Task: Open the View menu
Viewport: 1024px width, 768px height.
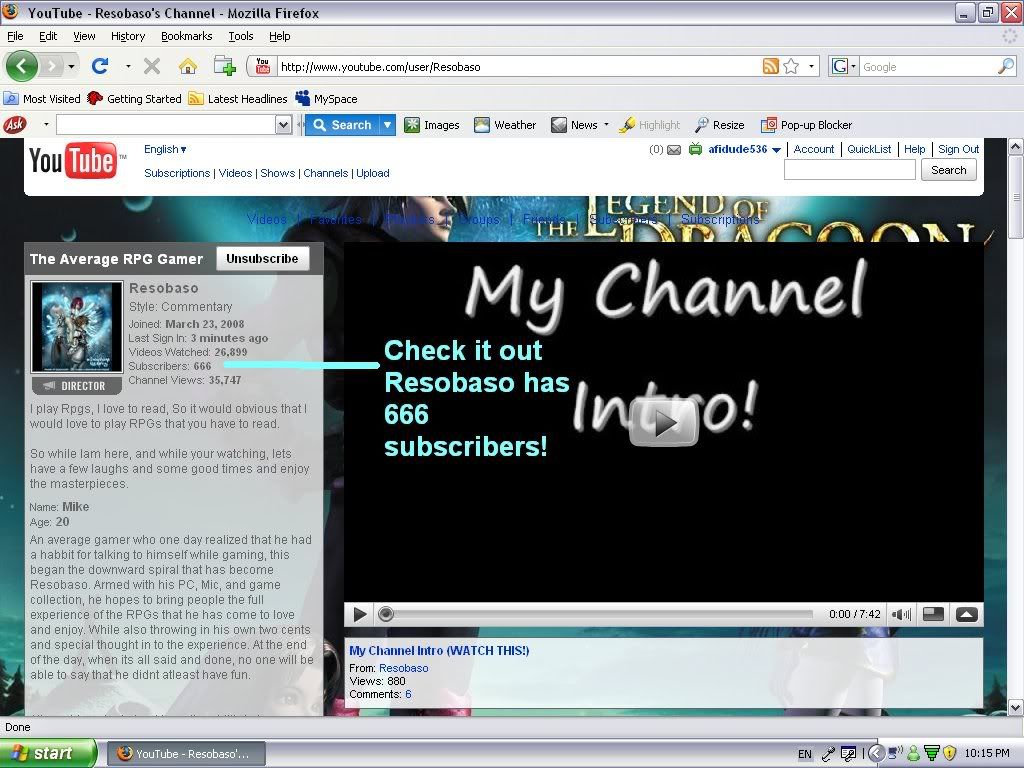Action: 84,36
